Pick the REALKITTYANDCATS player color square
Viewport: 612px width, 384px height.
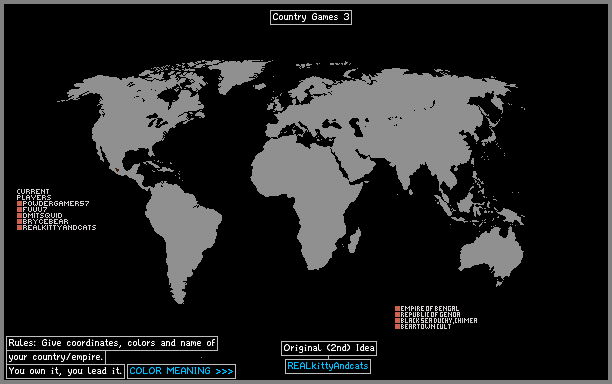19,228
